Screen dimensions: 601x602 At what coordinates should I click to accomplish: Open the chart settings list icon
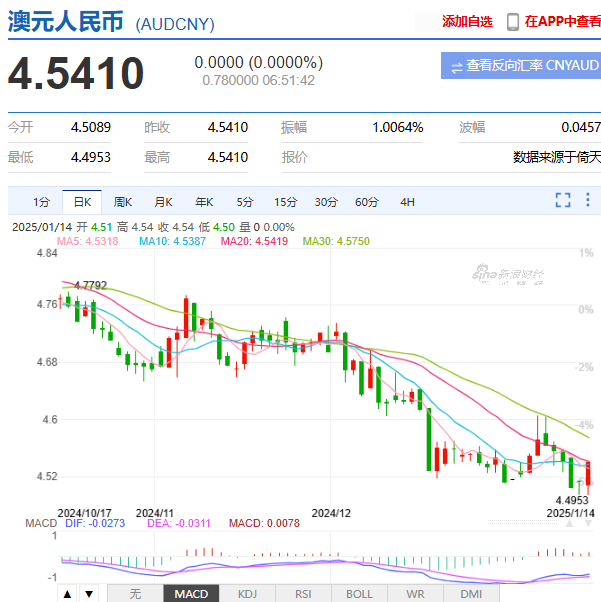click(587, 201)
